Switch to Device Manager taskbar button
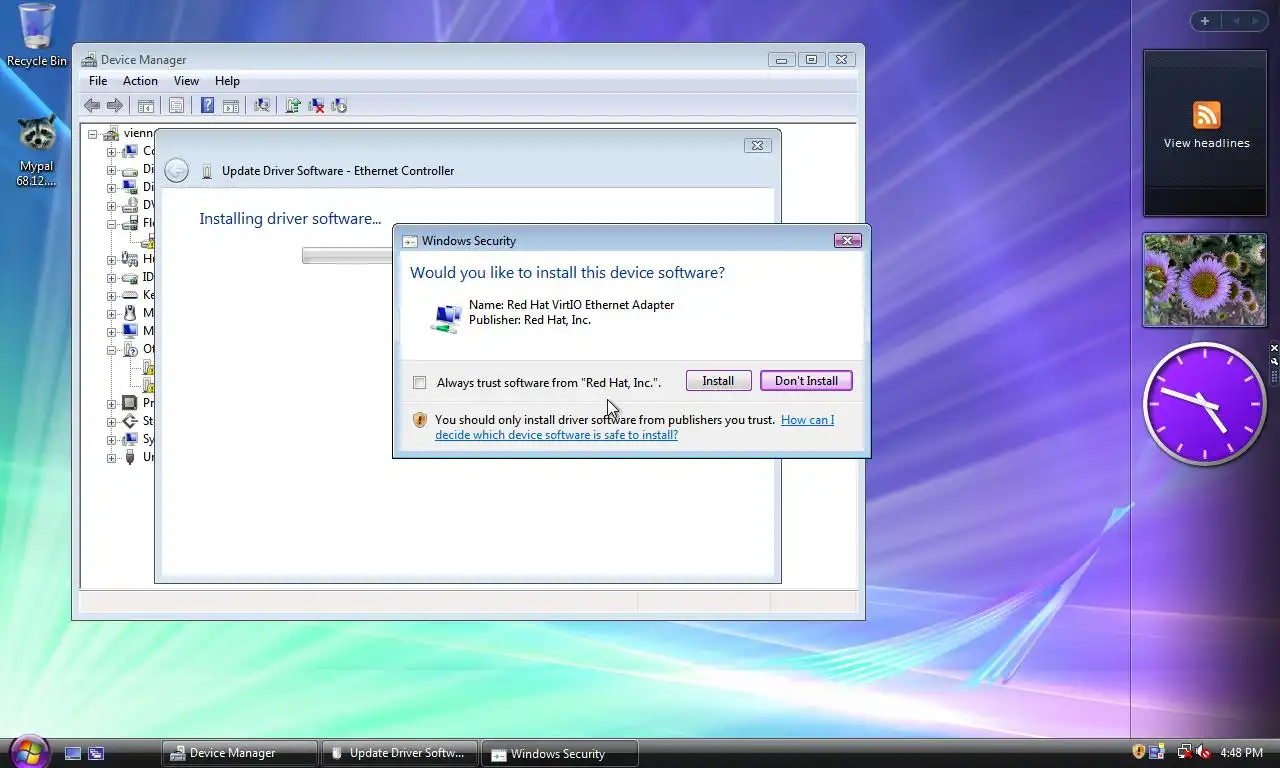1280x768 pixels. [x=240, y=753]
